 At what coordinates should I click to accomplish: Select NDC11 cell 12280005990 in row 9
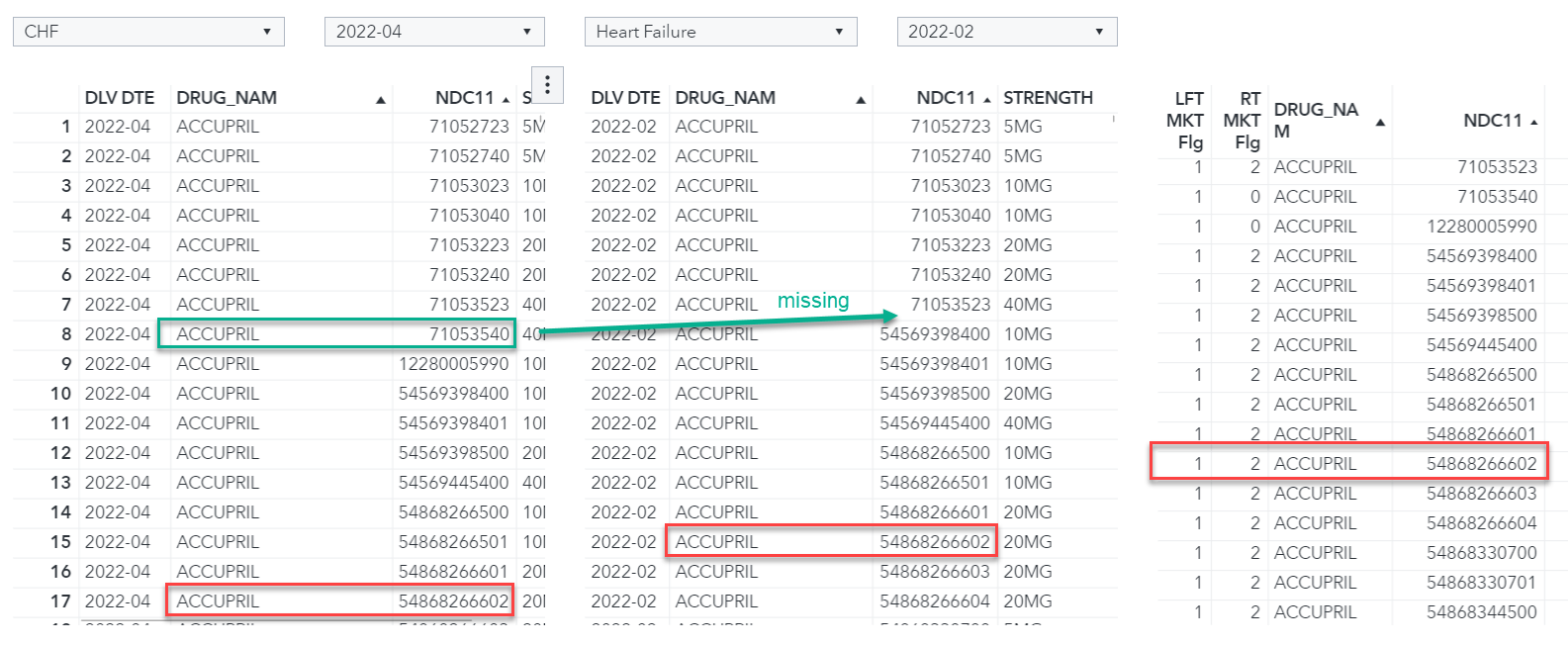pos(454,364)
